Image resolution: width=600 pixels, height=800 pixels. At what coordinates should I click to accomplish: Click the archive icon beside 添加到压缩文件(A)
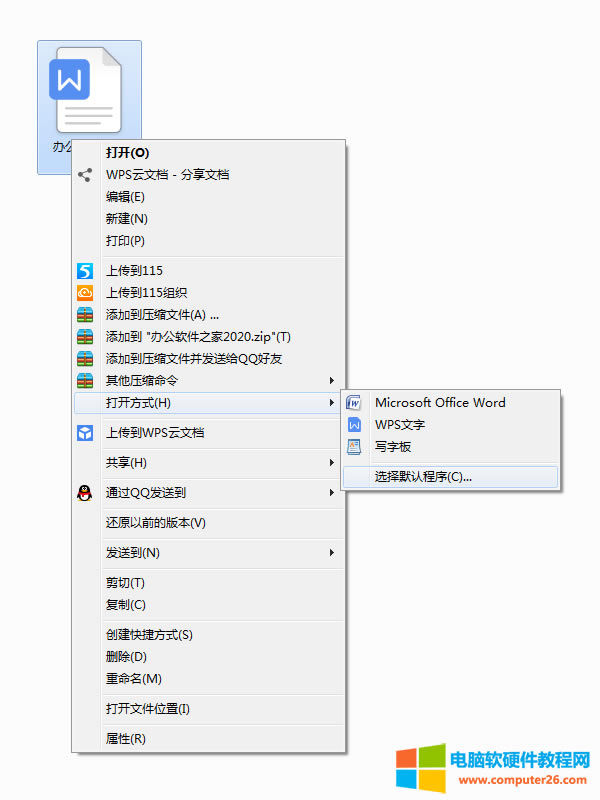tap(85, 315)
